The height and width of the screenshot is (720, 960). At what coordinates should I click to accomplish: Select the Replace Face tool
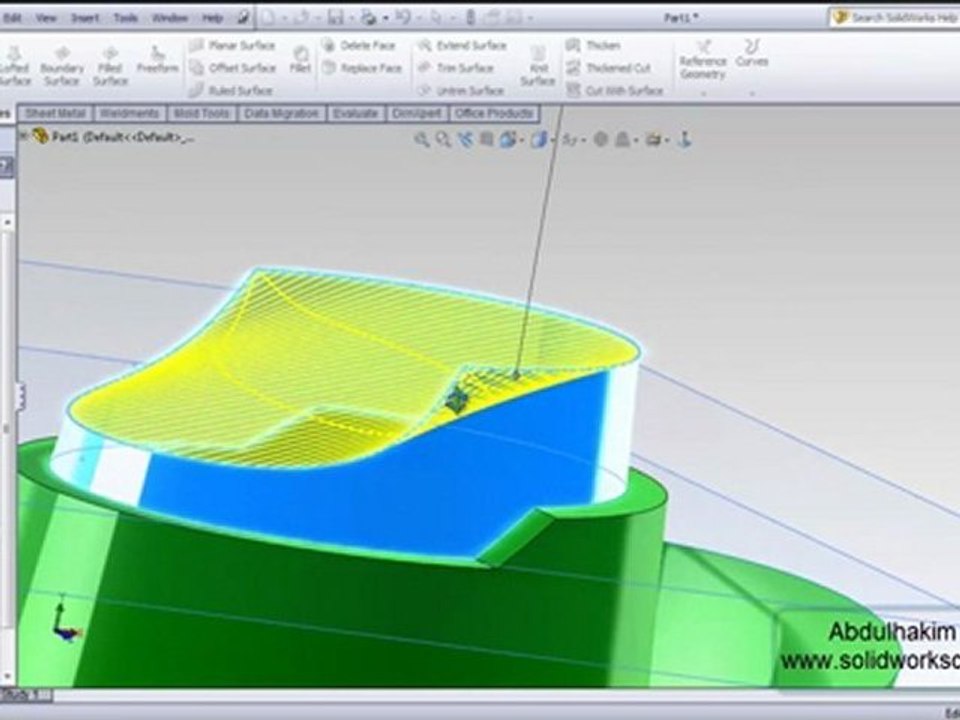(362, 68)
